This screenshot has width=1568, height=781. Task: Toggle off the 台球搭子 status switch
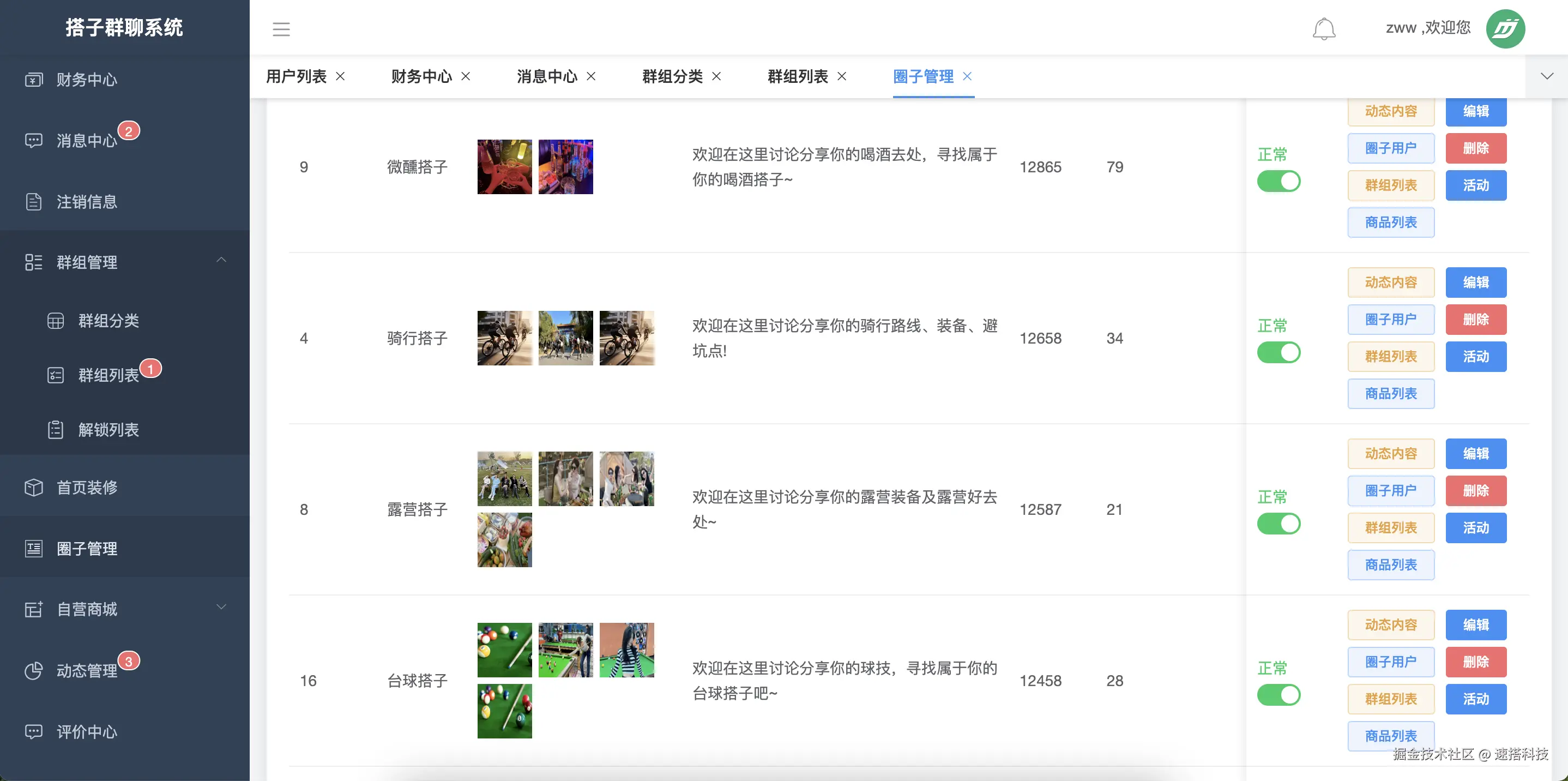1279,695
